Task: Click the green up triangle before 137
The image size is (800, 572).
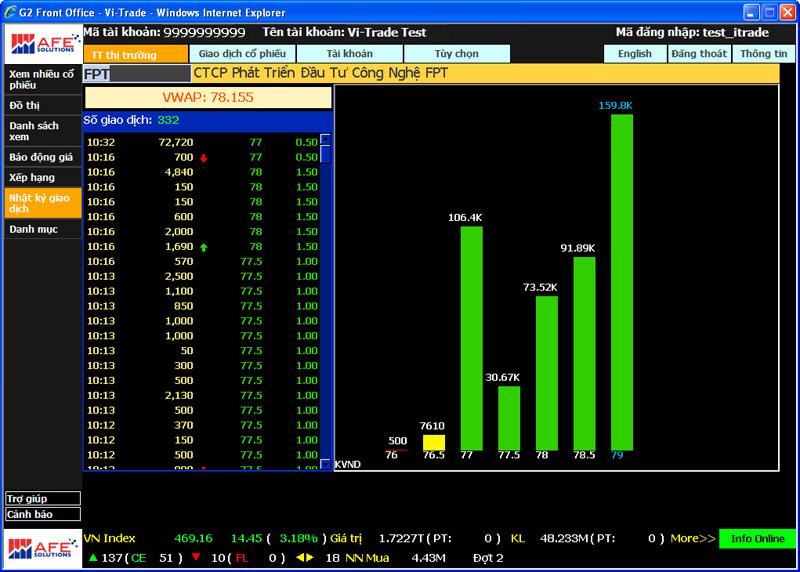Action: click(x=93, y=557)
